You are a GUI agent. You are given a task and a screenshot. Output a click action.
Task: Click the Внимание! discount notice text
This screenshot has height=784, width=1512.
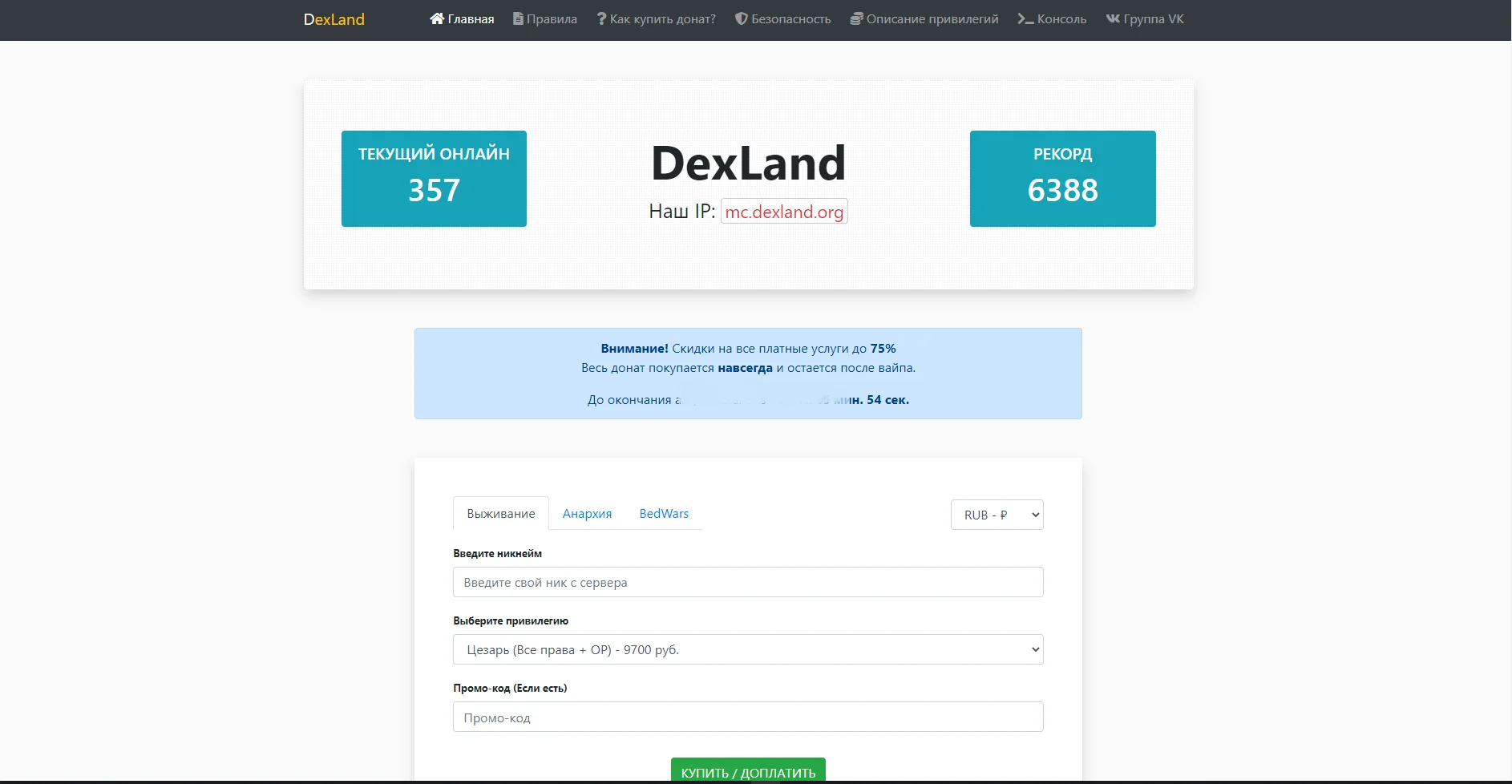[x=748, y=349]
